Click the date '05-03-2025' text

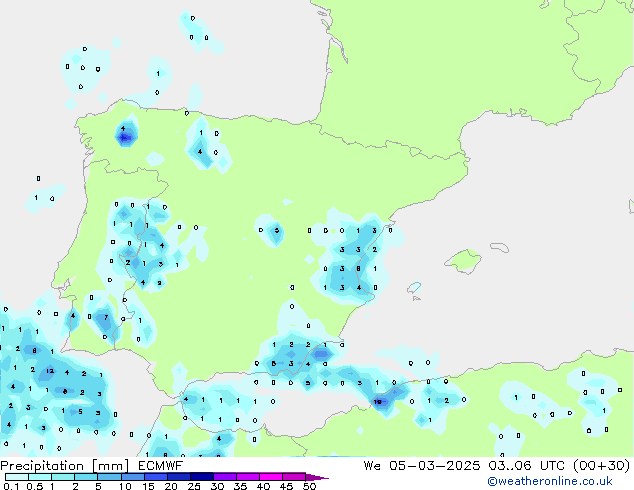point(435,466)
